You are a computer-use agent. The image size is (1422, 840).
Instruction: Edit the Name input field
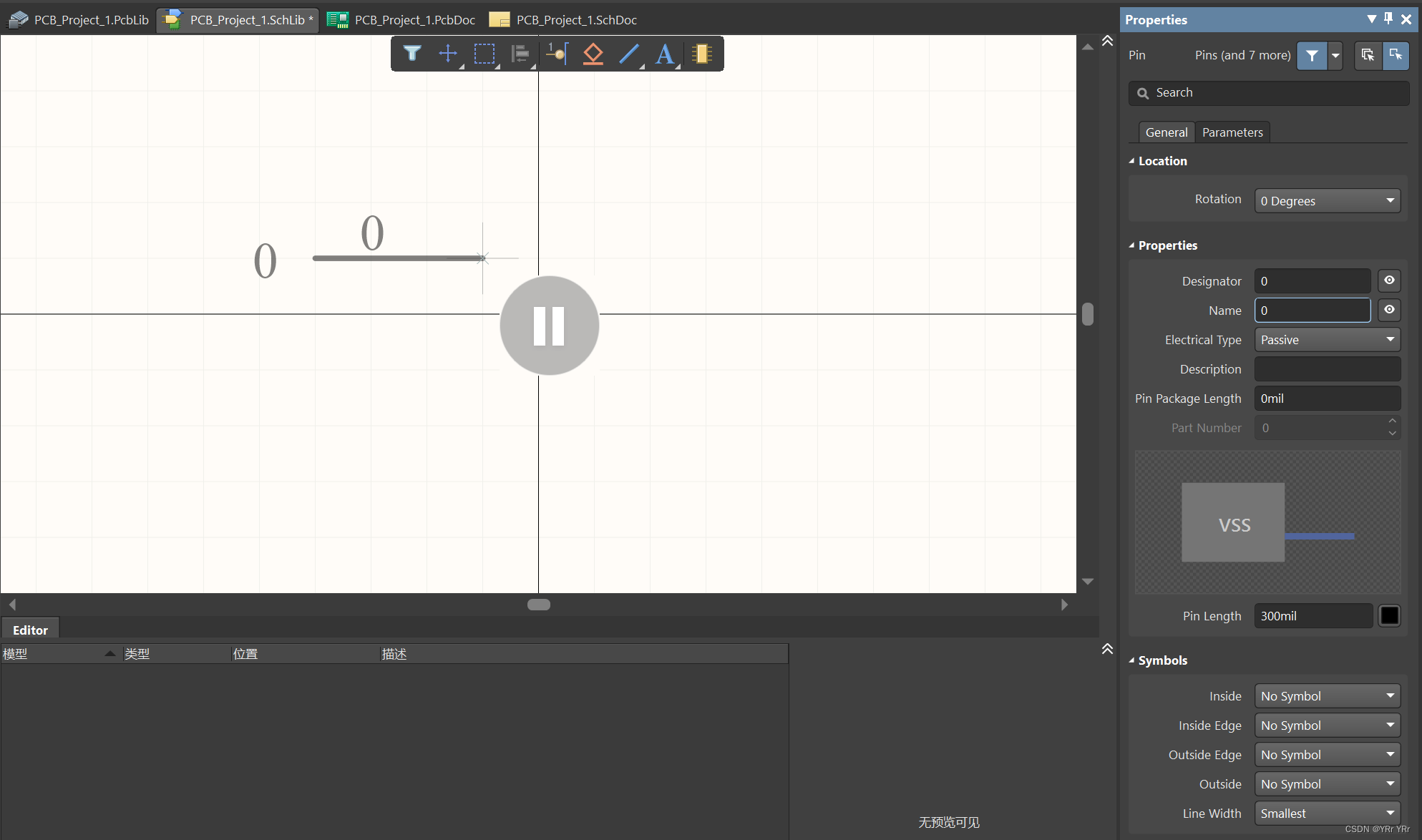(x=1312, y=310)
